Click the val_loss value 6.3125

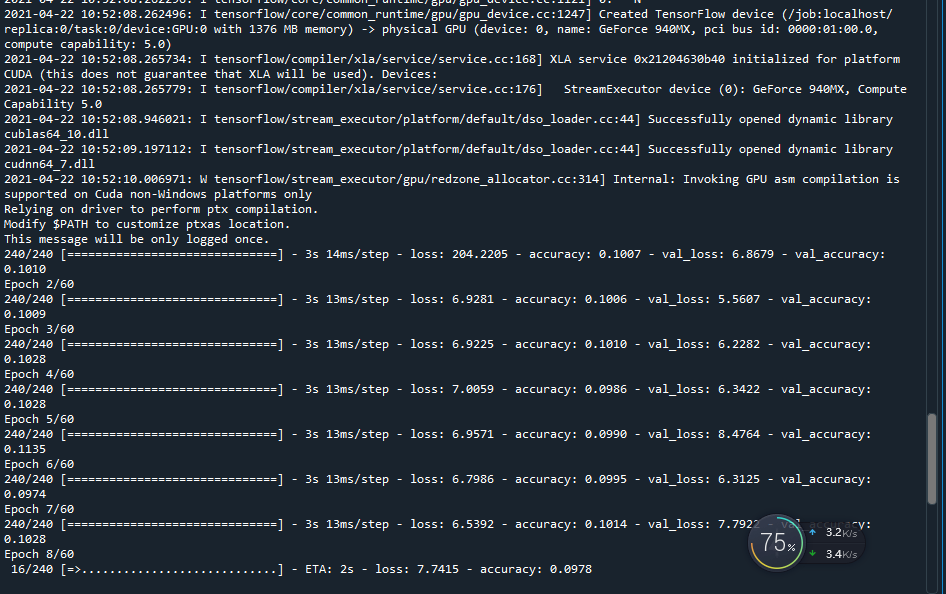pos(739,479)
